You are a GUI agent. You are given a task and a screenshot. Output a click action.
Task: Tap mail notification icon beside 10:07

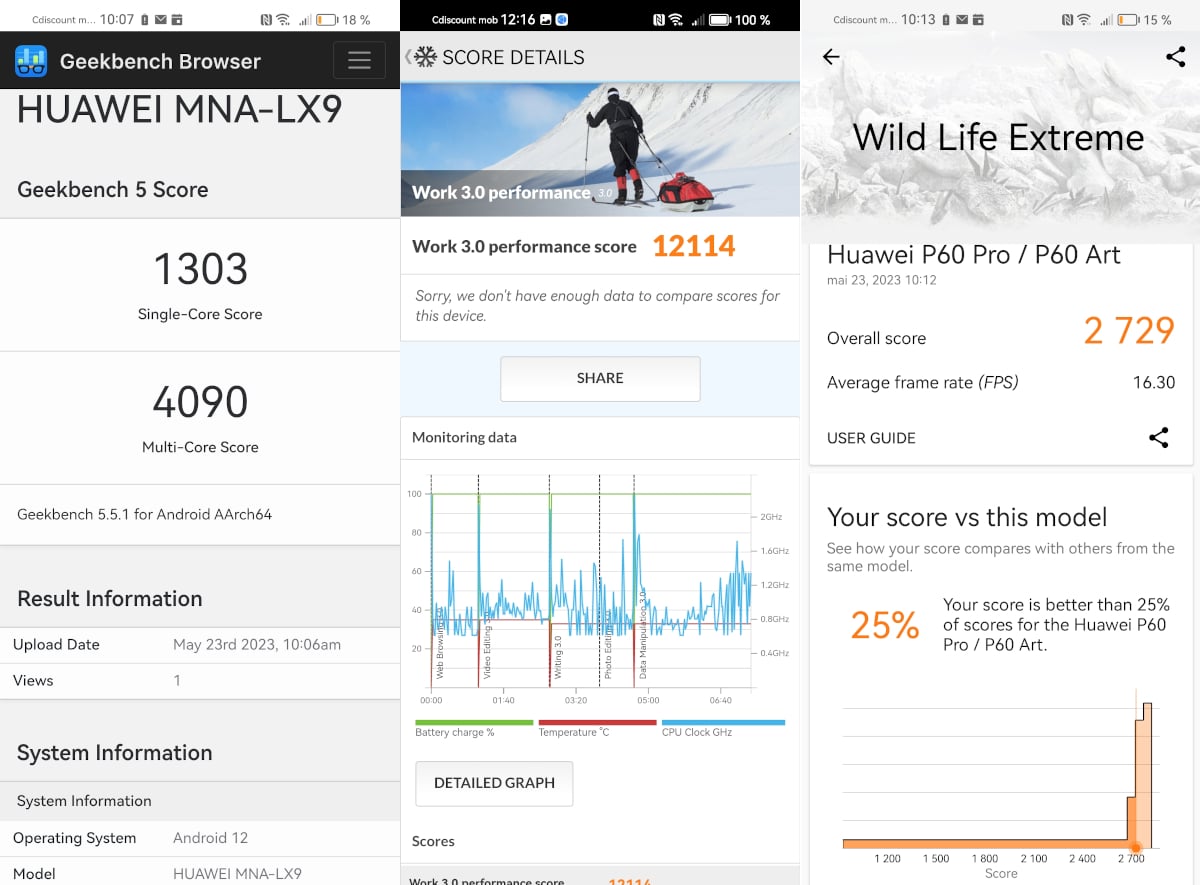(x=161, y=19)
